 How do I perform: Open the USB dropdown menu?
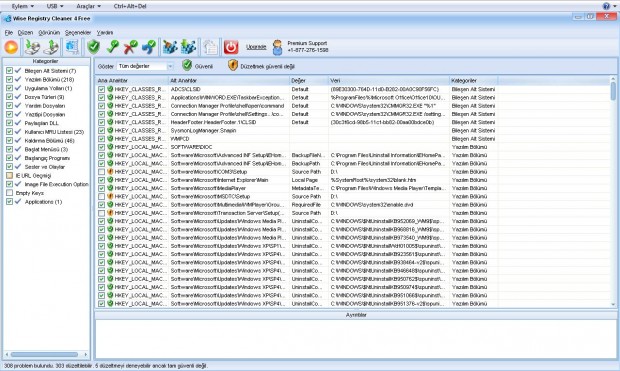pyautogui.click(x=55, y=6)
